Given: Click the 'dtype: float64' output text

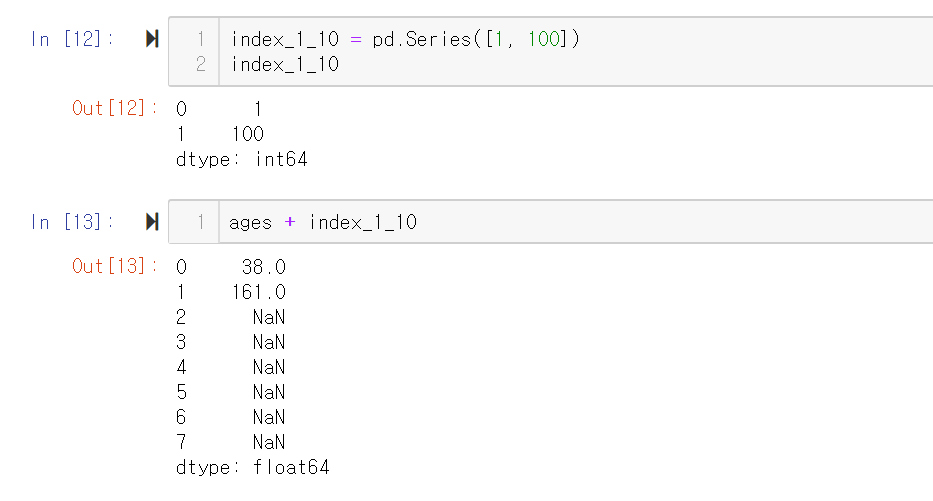Looking at the screenshot, I should [x=253, y=467].
